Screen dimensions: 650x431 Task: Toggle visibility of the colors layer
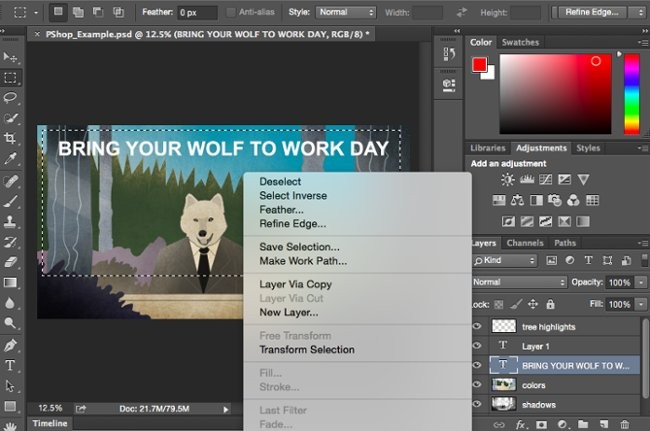coord(476,384)
